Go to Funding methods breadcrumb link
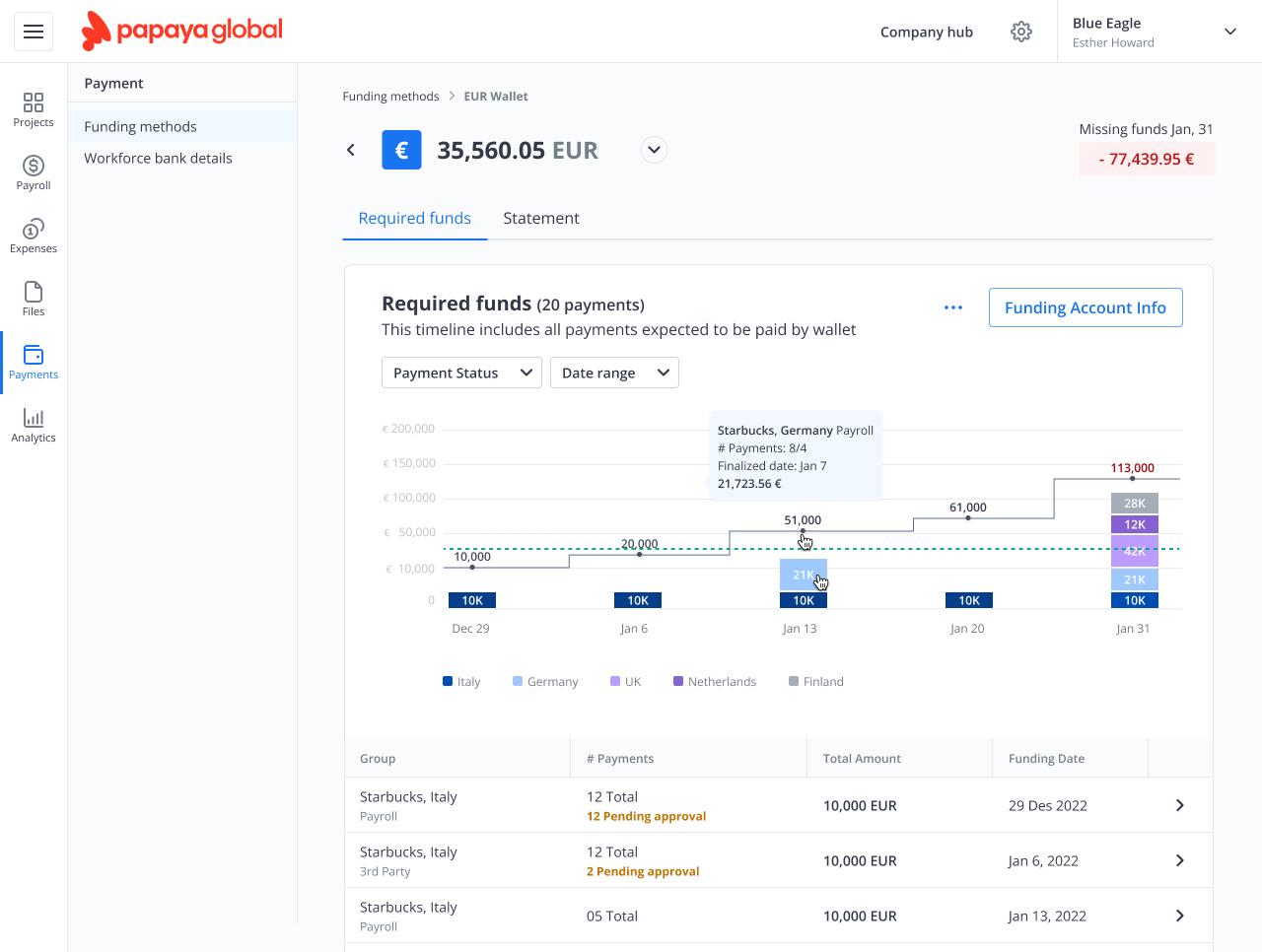This screenshot has height=952, width=1262. pos(390,96)
